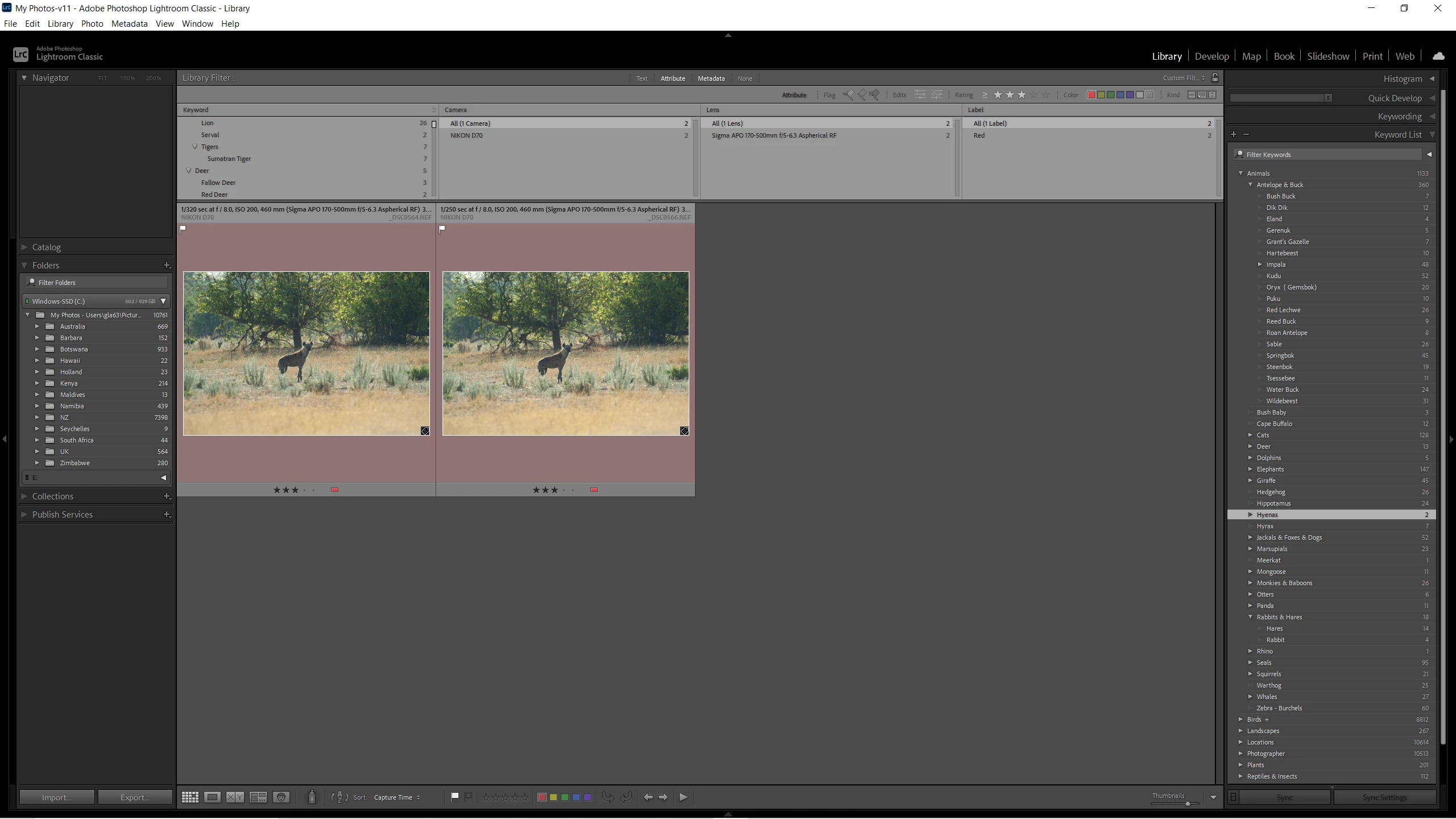Switch to Loupe view in toolbar
The width and height of the screenshot is (1456, 819).
212,797
